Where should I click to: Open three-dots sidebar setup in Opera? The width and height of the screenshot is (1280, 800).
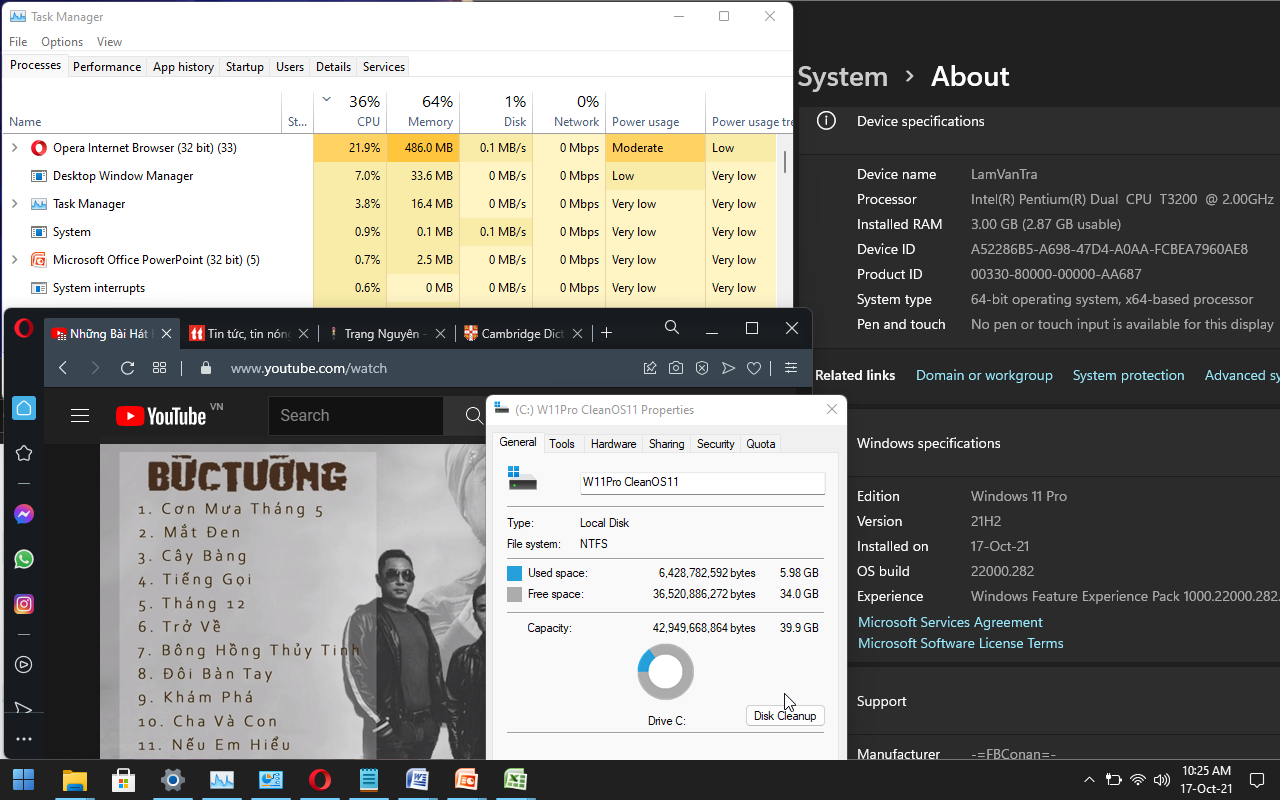tap(24, 739)
